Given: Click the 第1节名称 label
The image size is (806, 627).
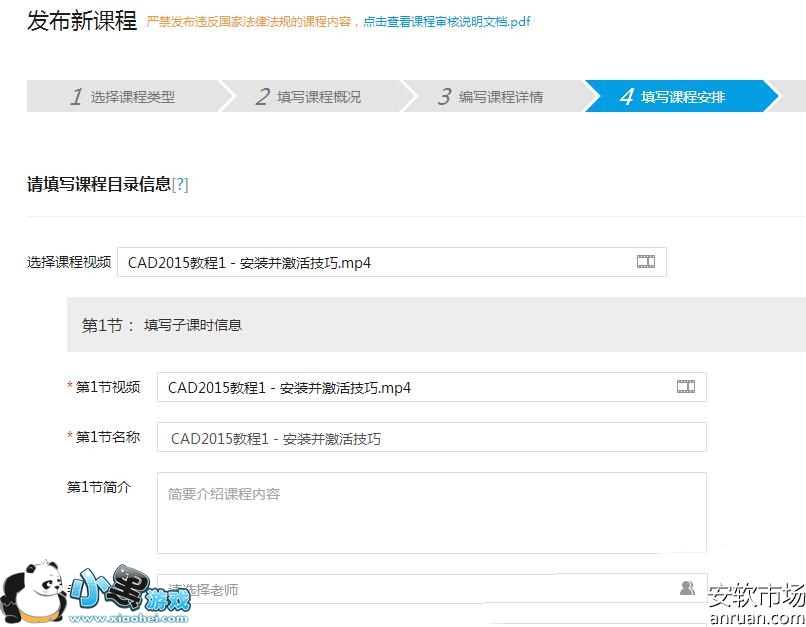Looking at the screenshot, I should 108,437.
